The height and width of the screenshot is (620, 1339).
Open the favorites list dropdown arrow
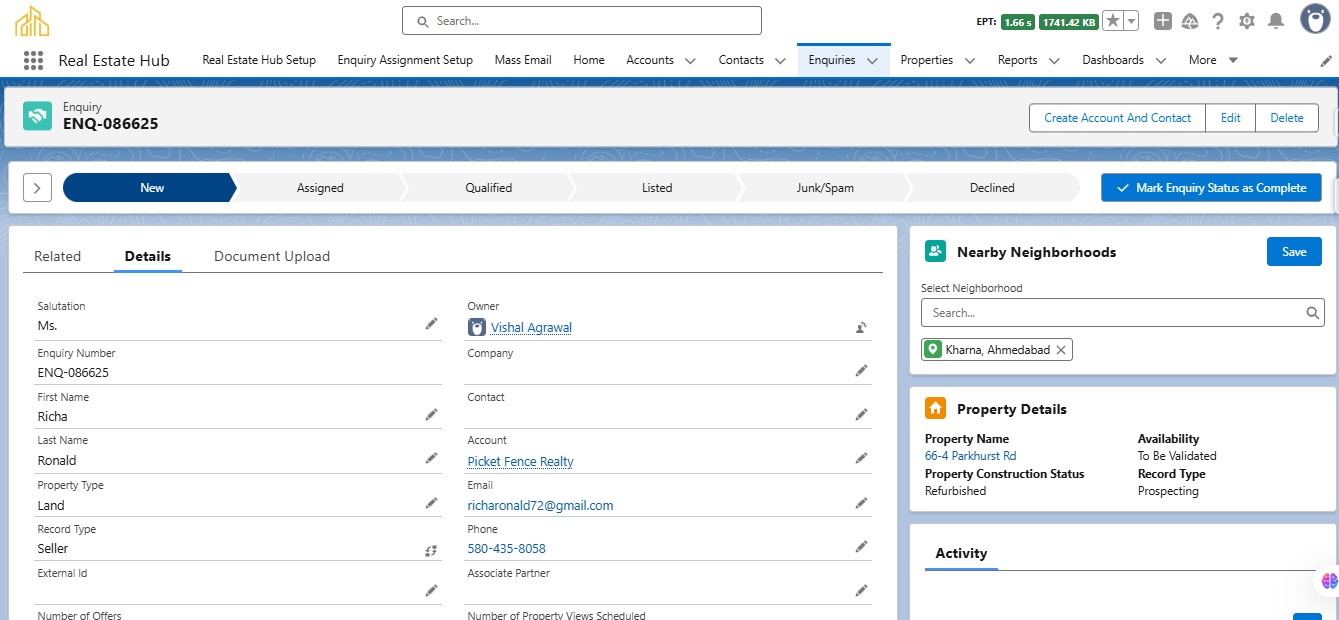tap(1131, 21)
